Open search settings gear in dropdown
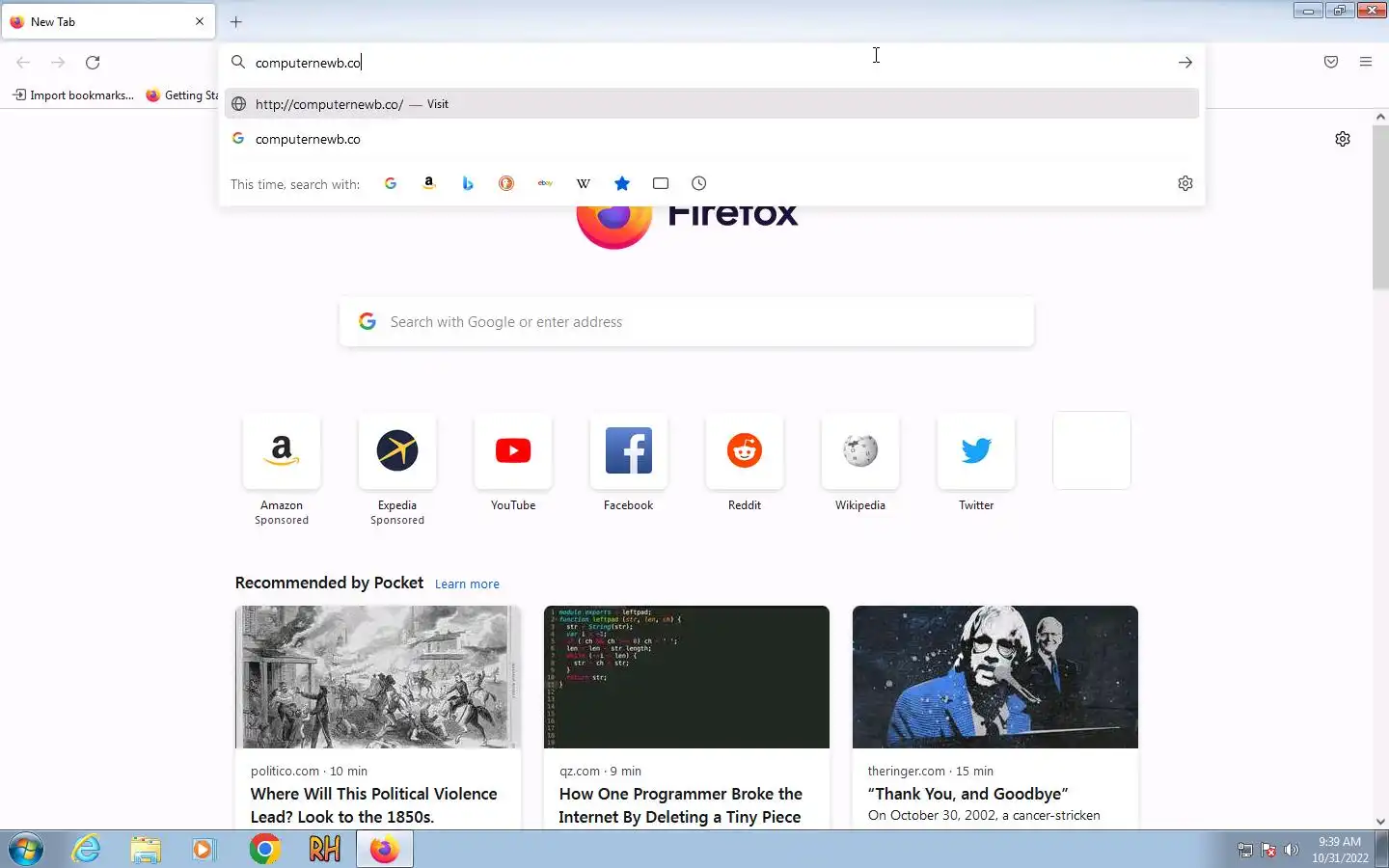 (x=1185, y=183)
